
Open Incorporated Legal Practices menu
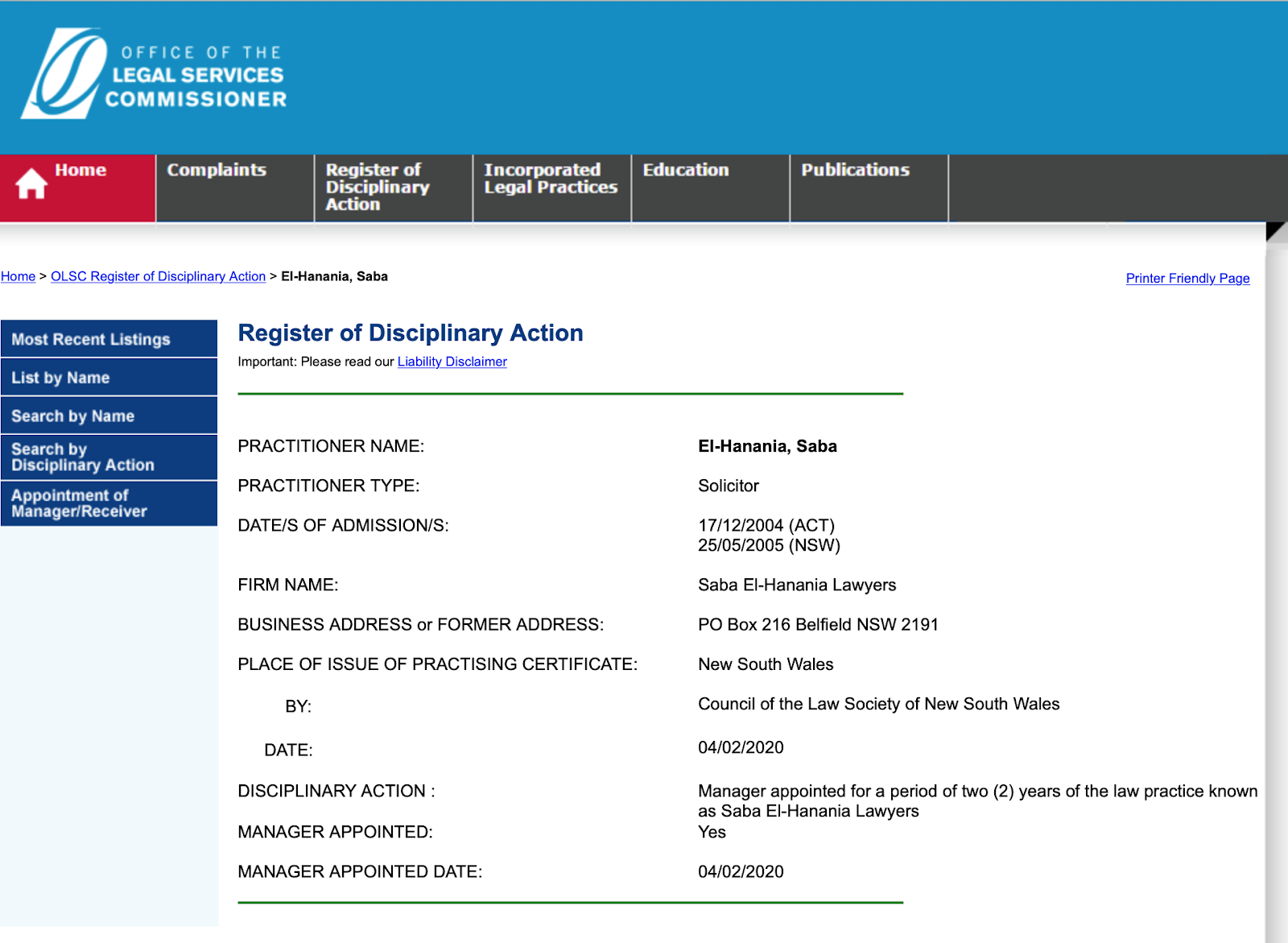click(x=552, y=188)
